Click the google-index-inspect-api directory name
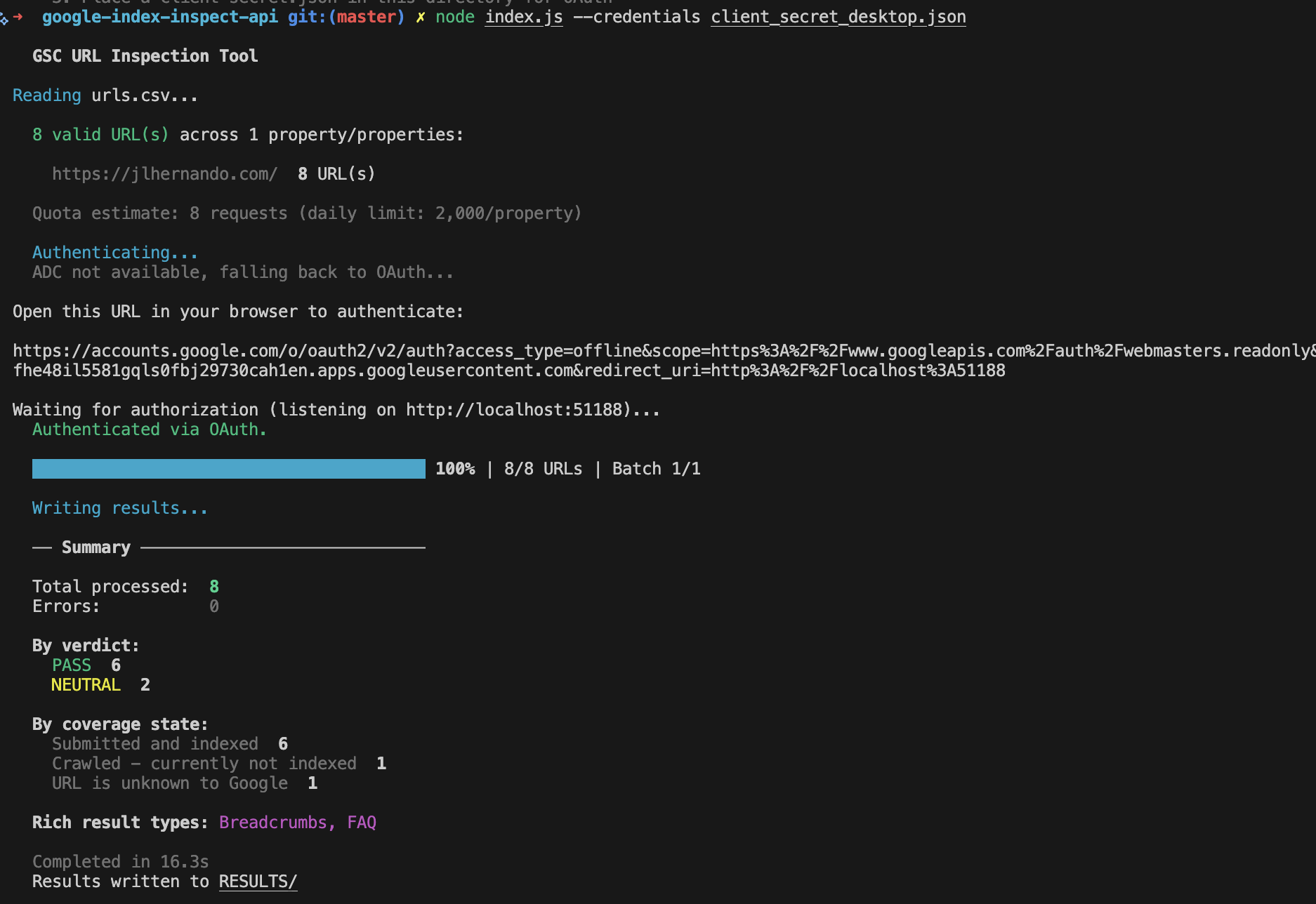The image size is (1316, 904). (158, 16)
